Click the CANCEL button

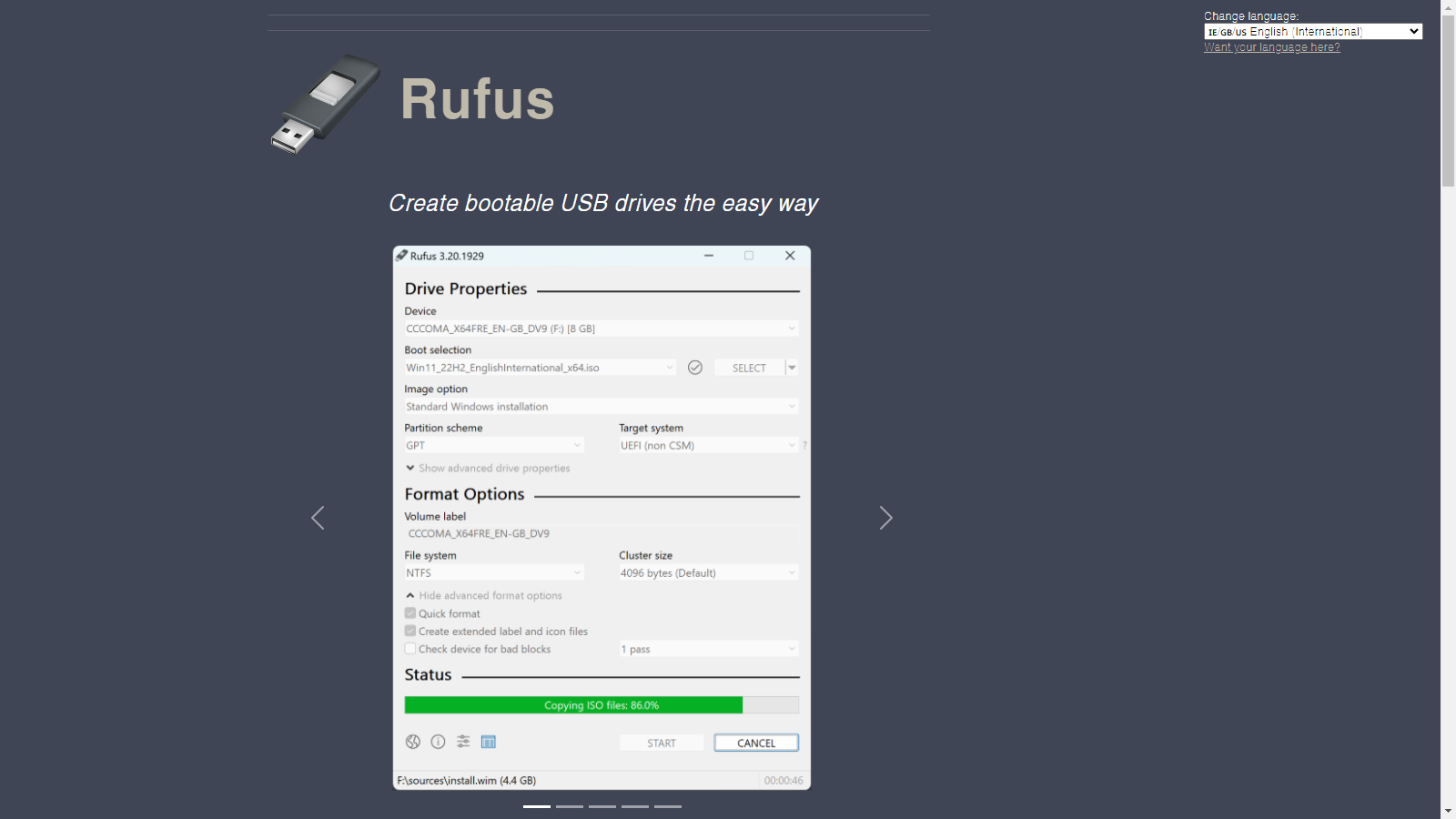click(756, 743)
